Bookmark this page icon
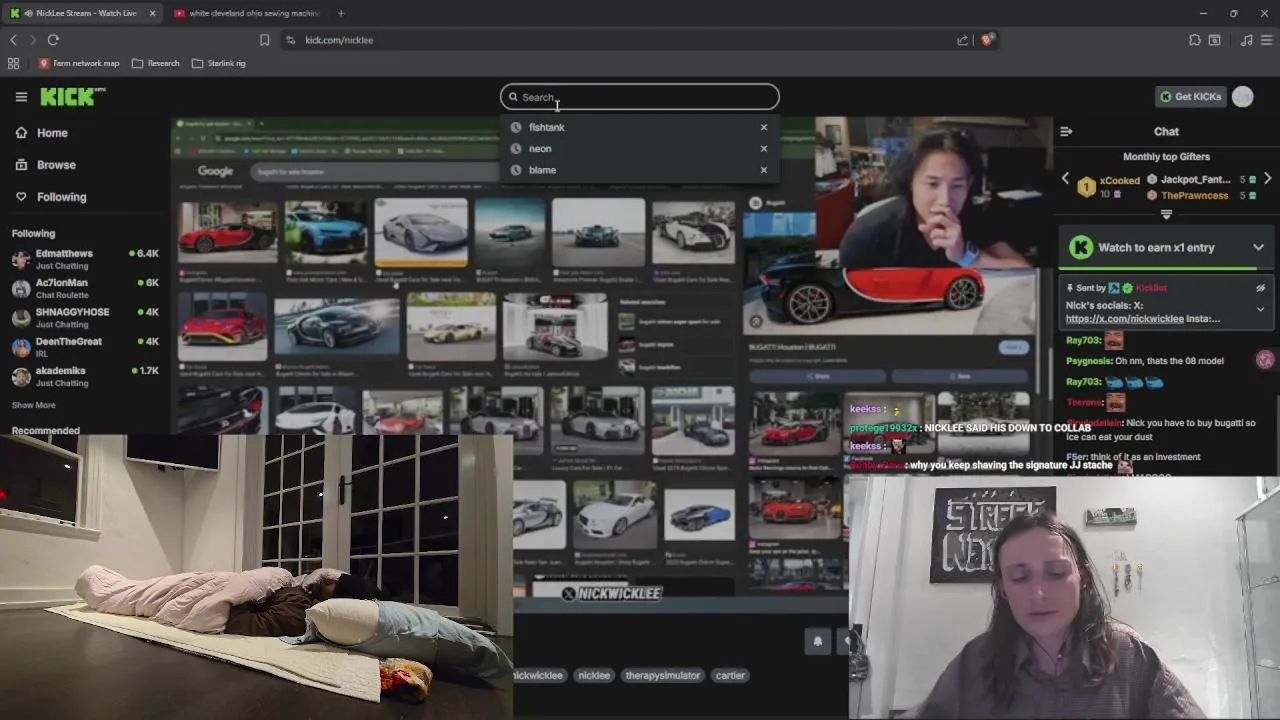Image resolution: width=1280 pixels, height=720 pixels. pyautogui.click(x=264, y=40)
